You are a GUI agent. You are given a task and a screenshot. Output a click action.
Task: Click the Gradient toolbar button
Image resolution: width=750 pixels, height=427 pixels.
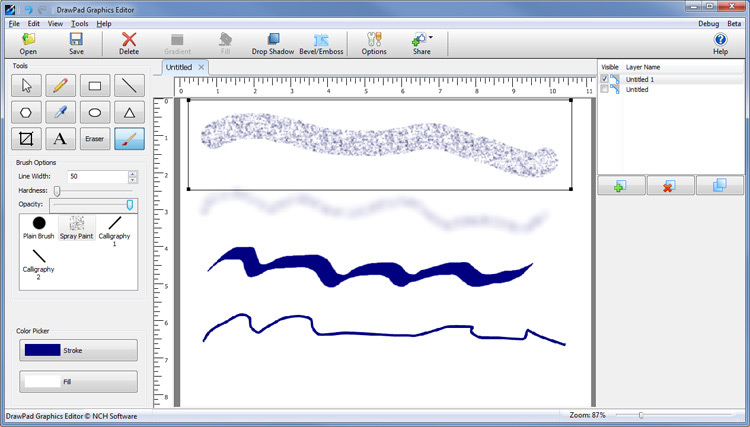(177, 44)
